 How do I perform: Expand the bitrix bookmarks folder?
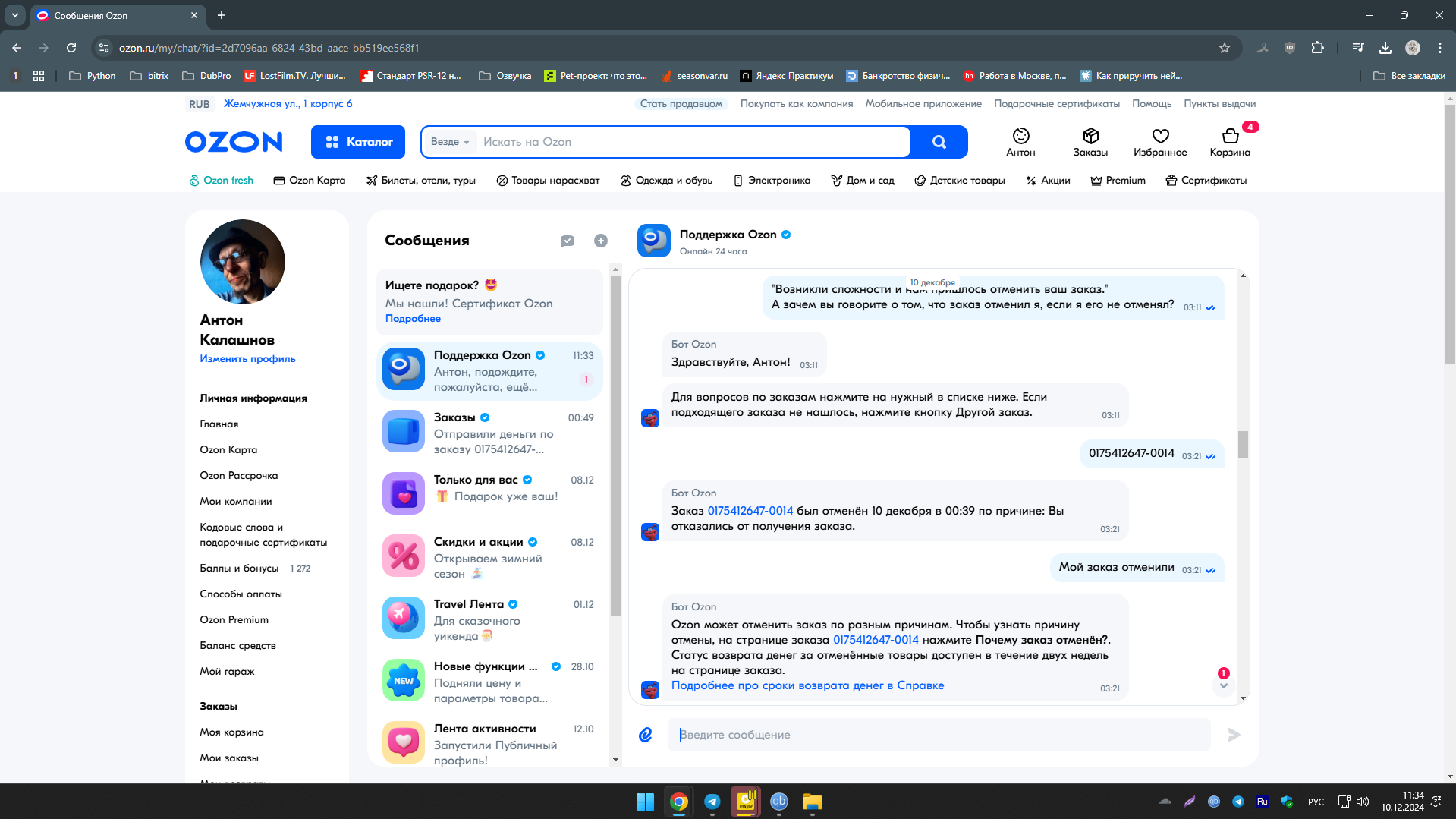coord(149,76)
